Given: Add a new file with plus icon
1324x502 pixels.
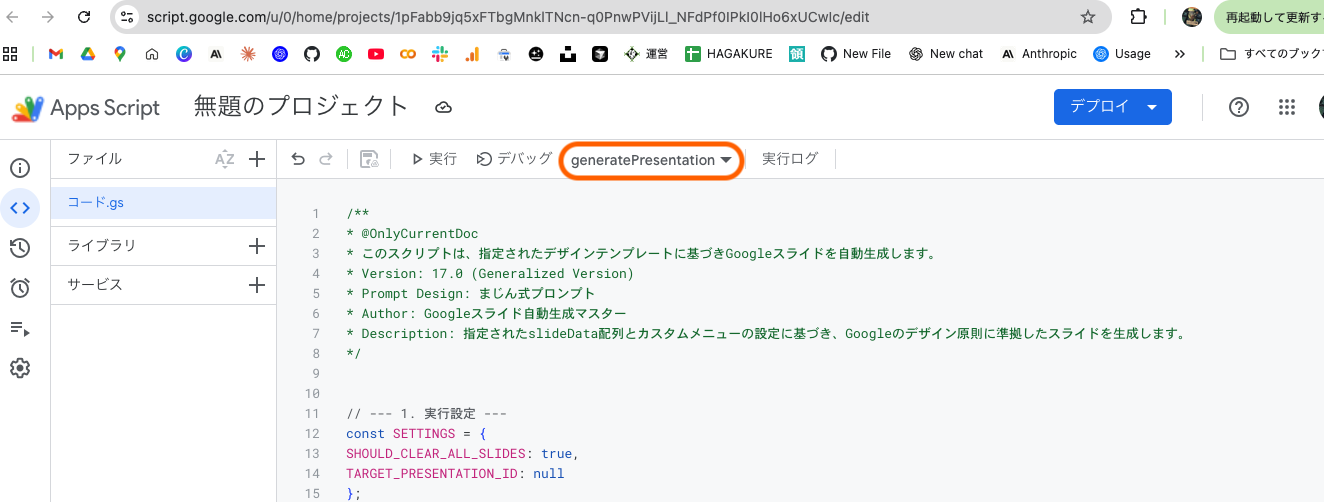Looking at the screenshot, I should click(x=256, y=159).
